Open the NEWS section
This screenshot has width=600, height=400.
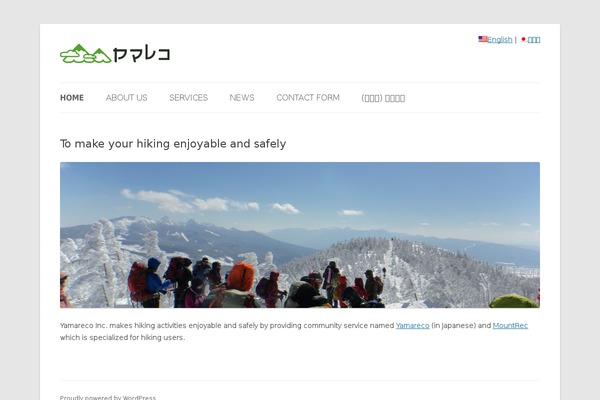click(242, 98)
